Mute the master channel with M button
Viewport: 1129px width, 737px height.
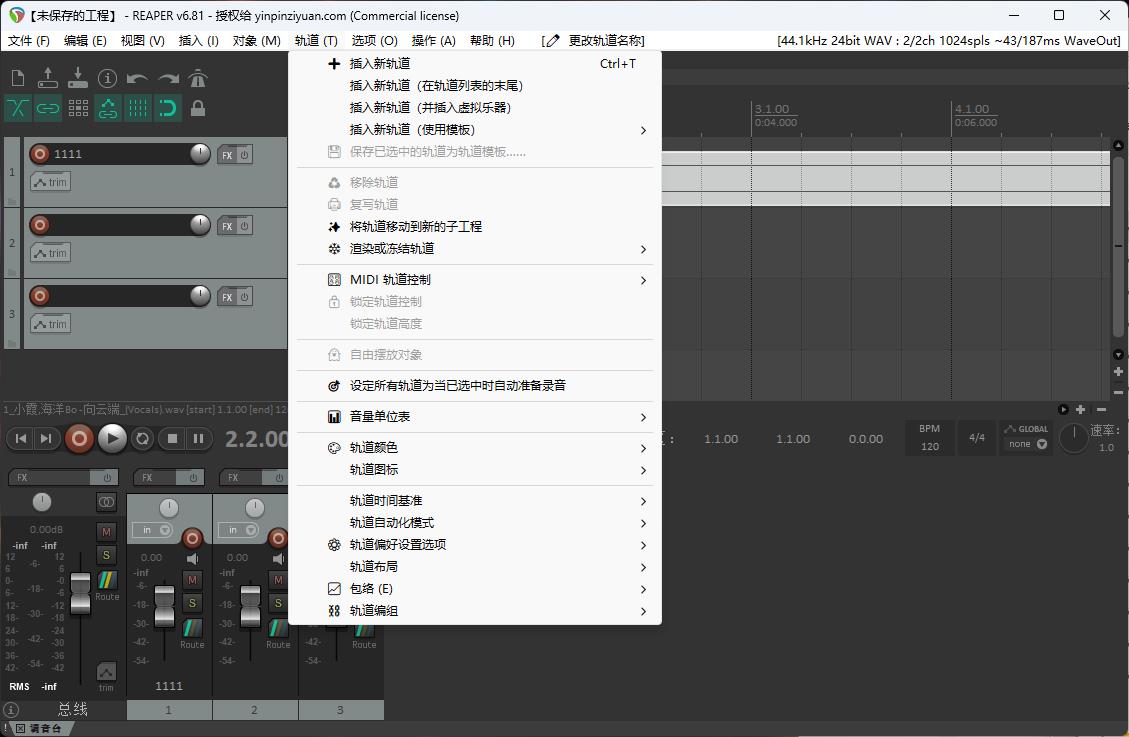(107, 531)
